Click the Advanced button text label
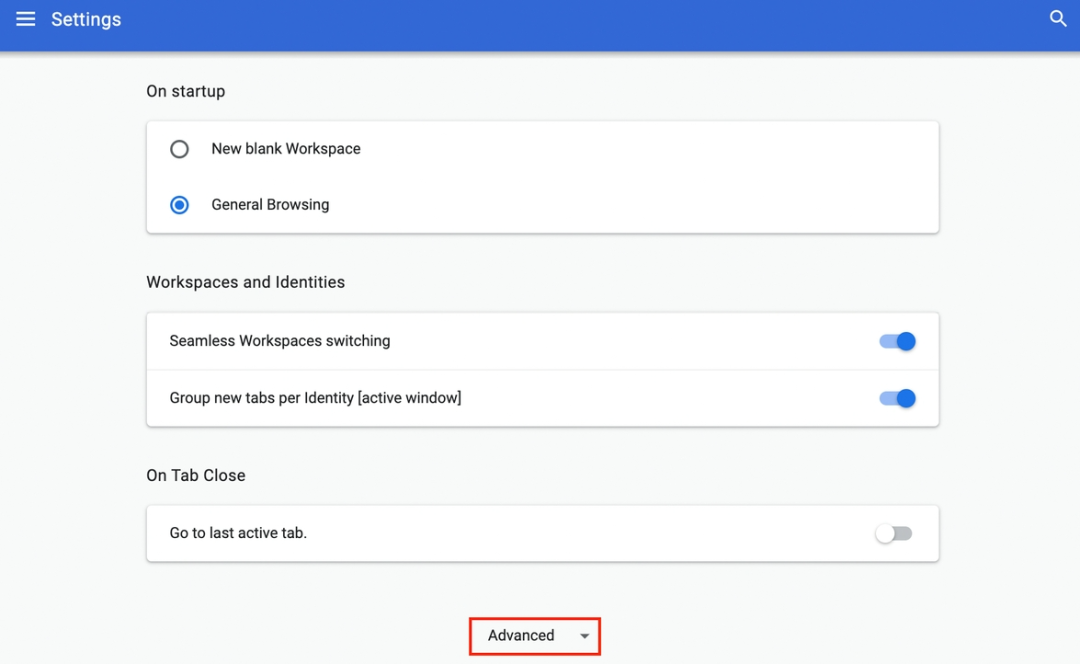Viewport: 1080px width, 664px height. (x=521, y=636)
